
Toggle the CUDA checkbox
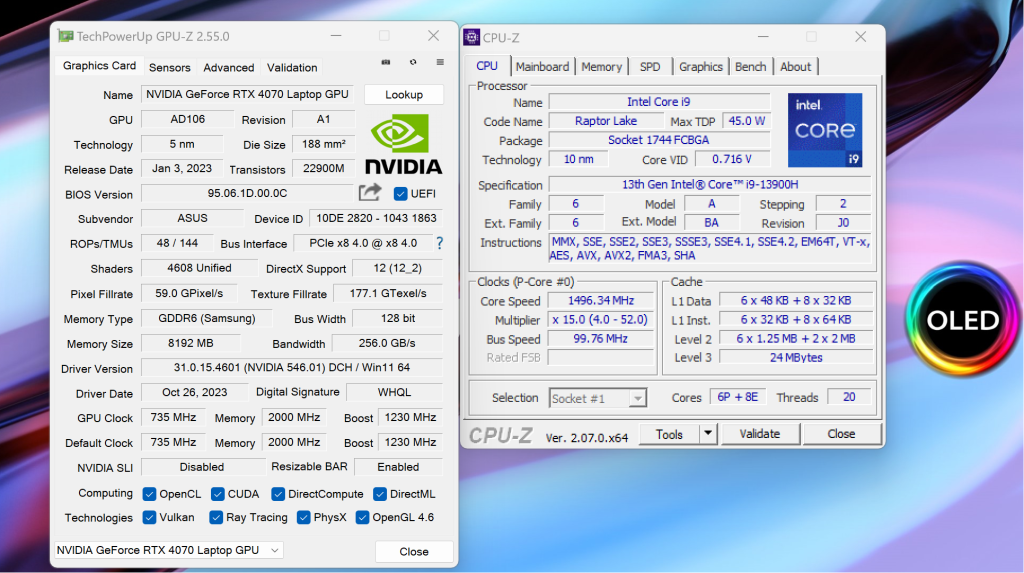218,494
